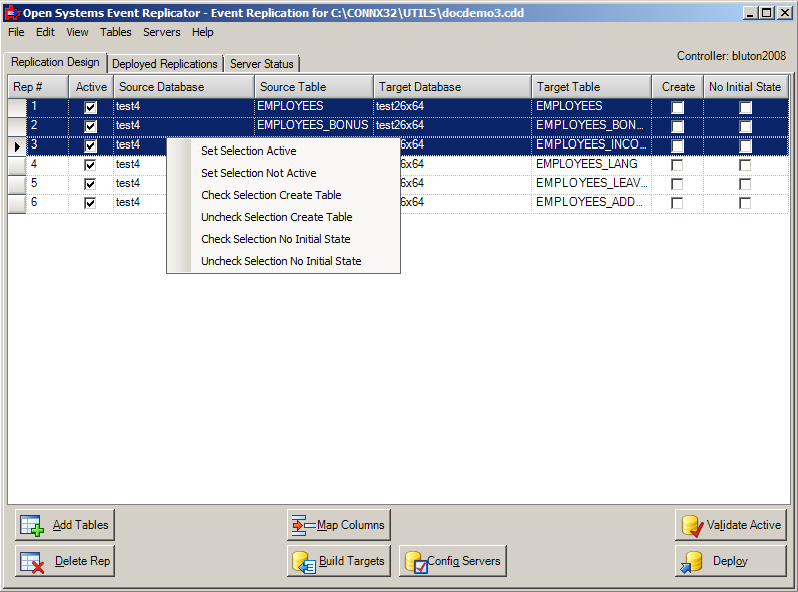Click the Target Table column header

coord(592,87)
